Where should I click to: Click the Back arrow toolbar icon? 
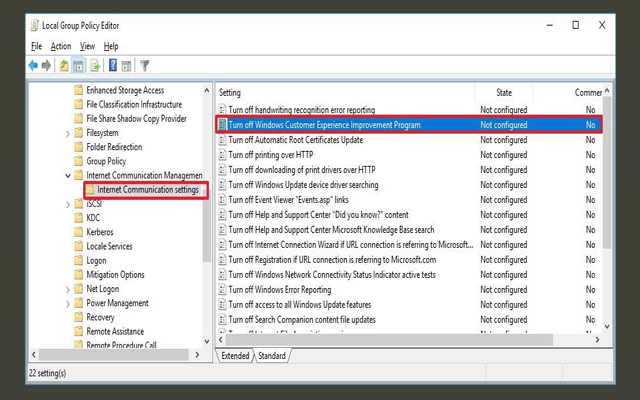click(x=33, y=66)
